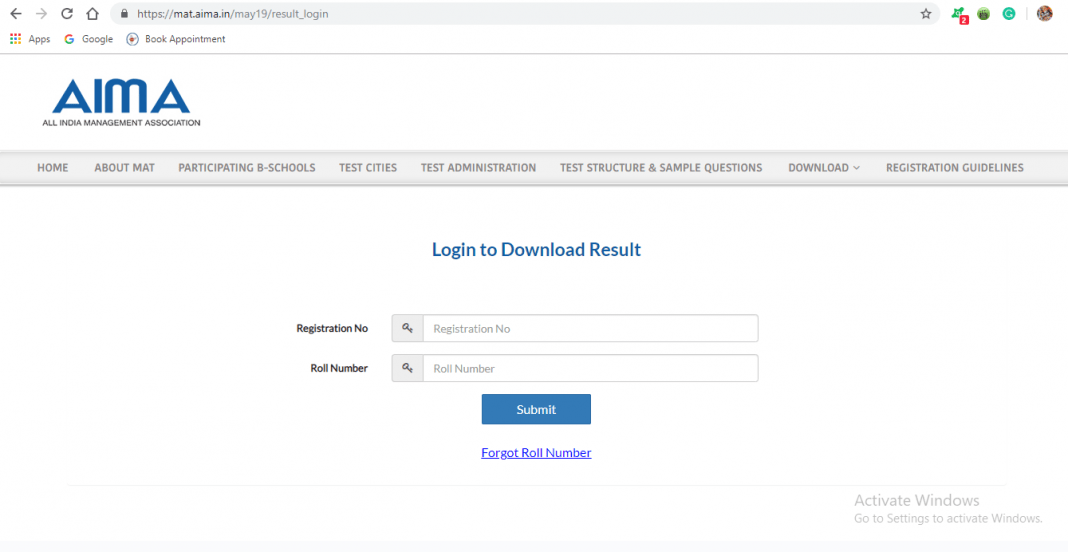
Task: Go back with the browser back arrow
Action: pyautogui.click(x=15, y=14)
